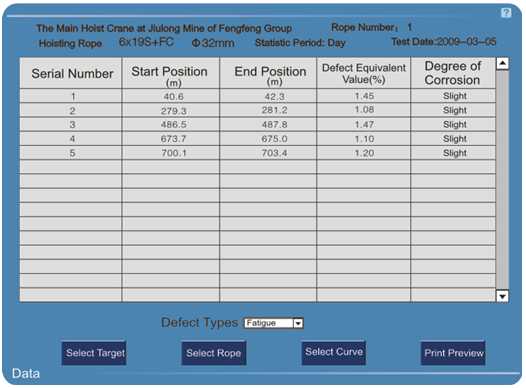Click the Statistic Period: Day text
Viewport: 526px width, 388px height.
[x=300, y=43]
